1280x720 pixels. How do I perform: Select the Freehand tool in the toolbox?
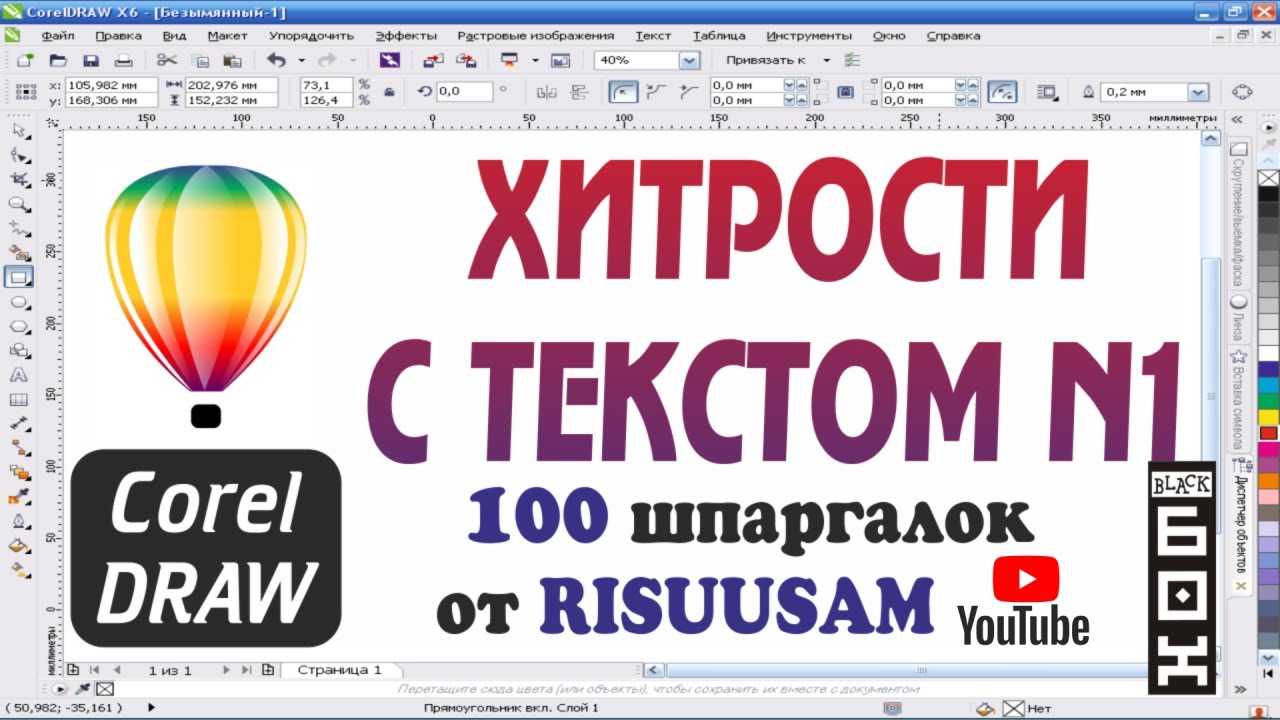tap(19, 228)
